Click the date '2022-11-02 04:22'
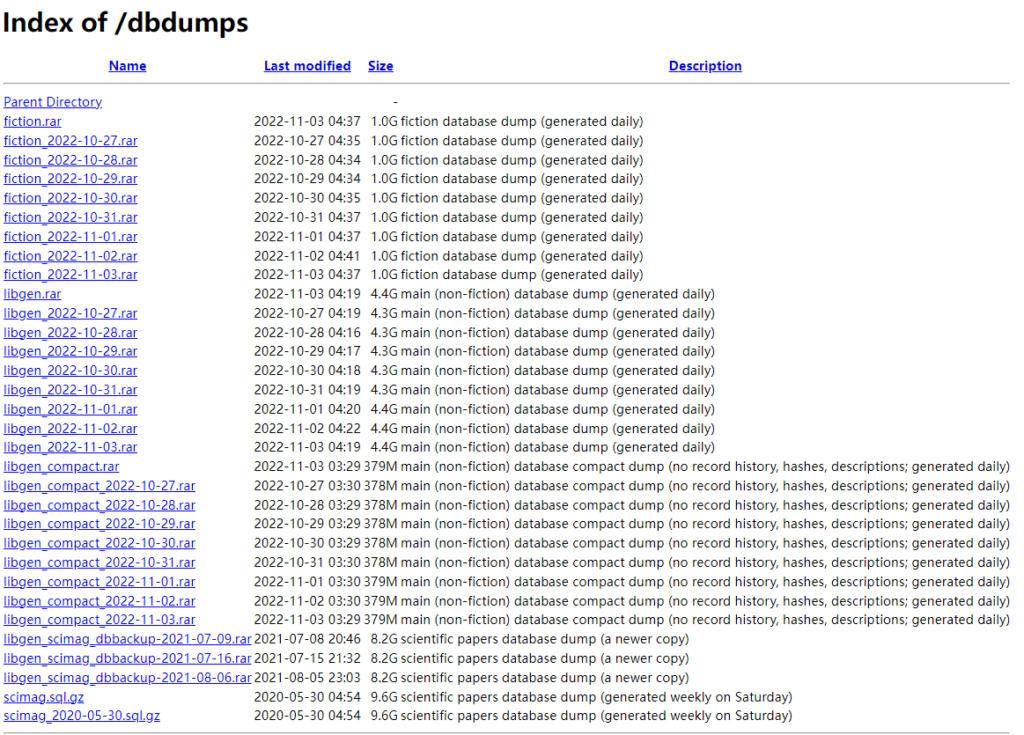Viewport: 1024px width, 735px height. [307, 429]
